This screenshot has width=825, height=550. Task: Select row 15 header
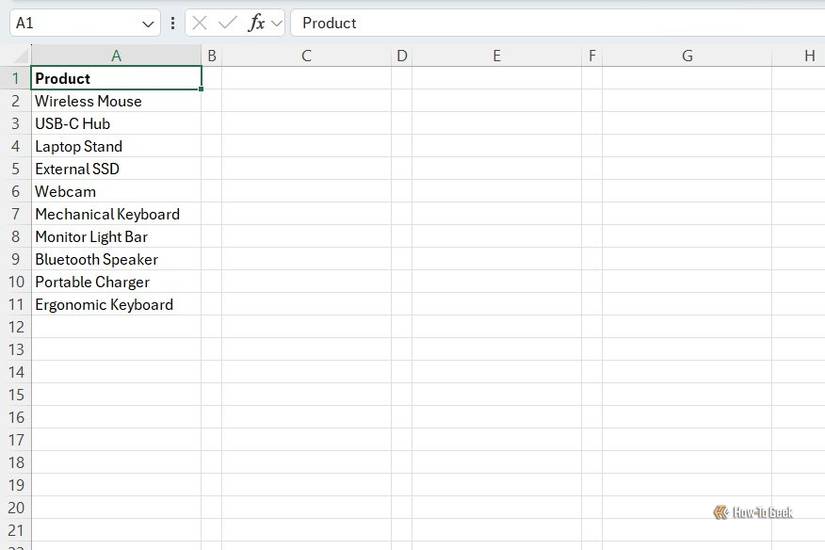tap(16, 395)
